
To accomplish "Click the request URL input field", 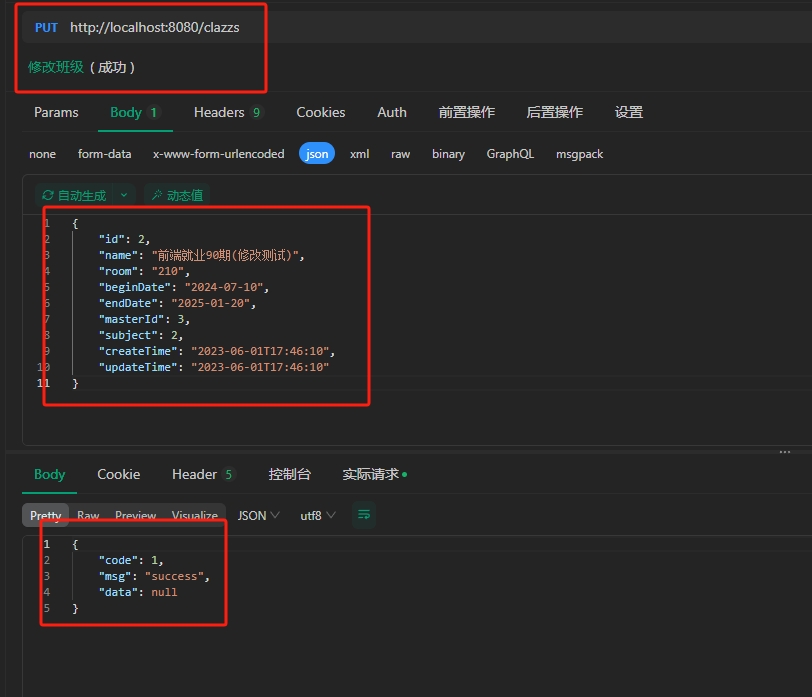I will point(155,27).
